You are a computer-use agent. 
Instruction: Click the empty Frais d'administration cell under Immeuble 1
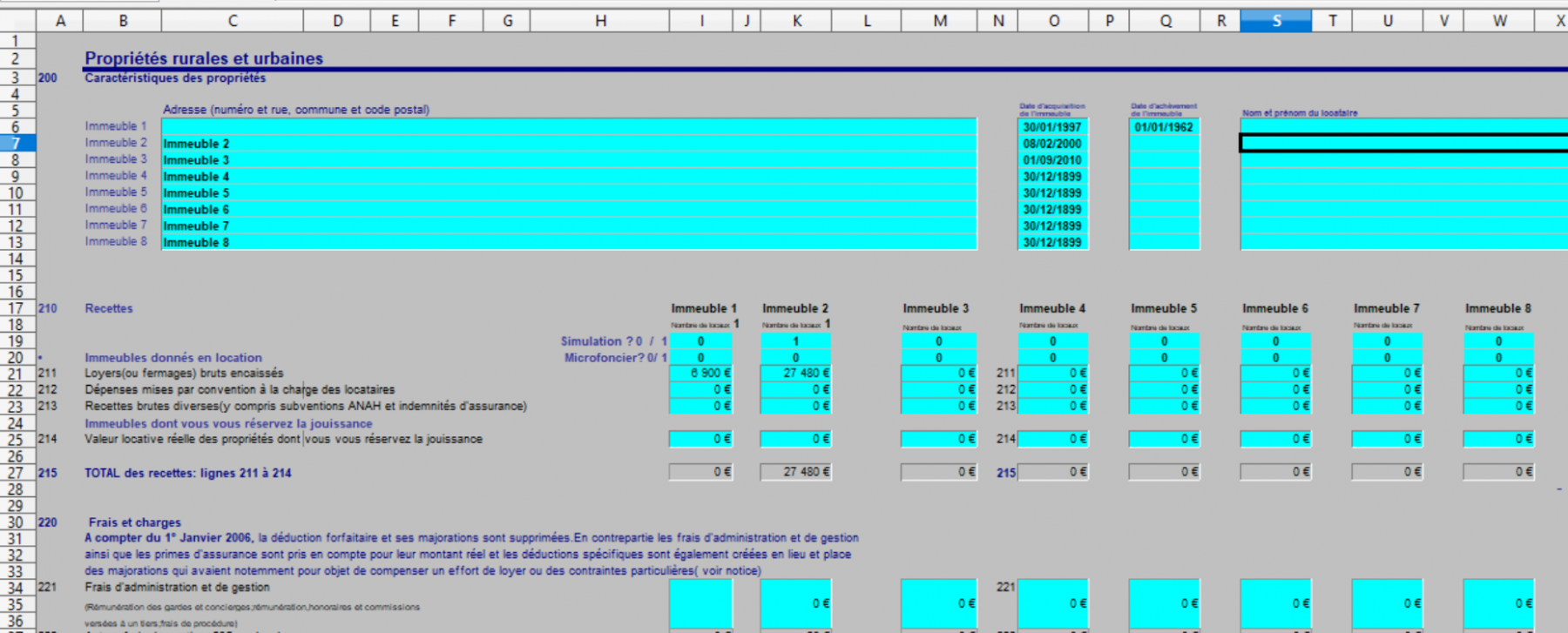tap(701, 603)
